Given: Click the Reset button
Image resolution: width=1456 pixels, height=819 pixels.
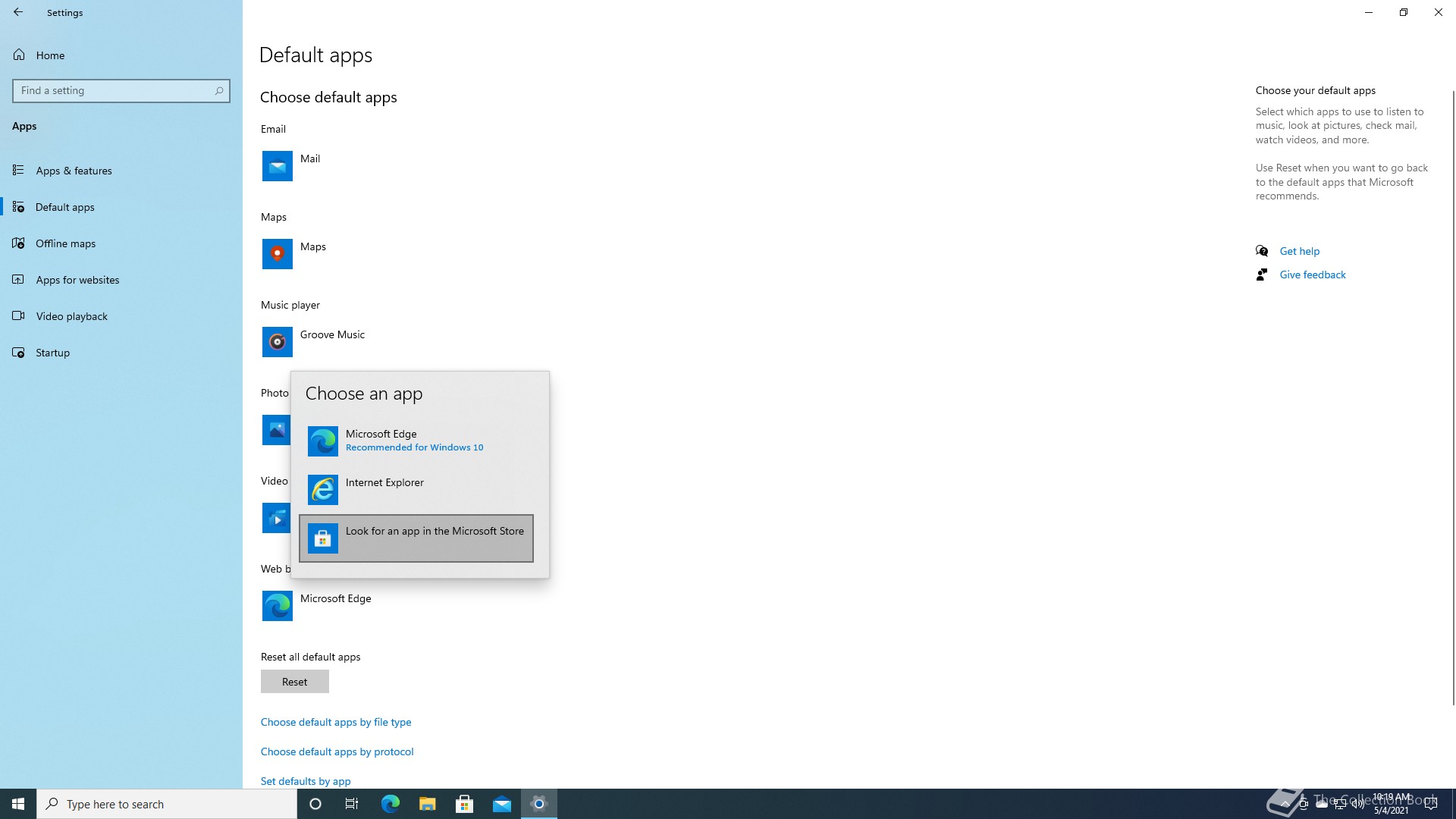Looking at the screenshot, I should (295, 682).
